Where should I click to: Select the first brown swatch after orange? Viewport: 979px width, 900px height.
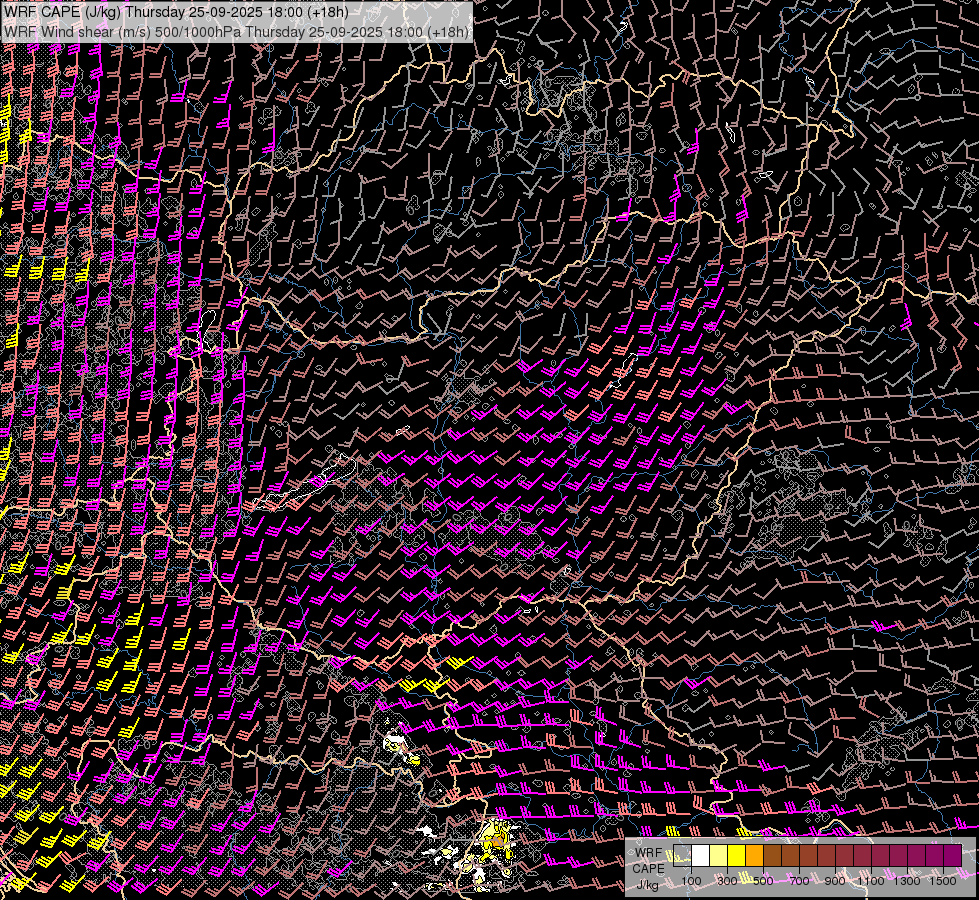[x=773, y=855]
